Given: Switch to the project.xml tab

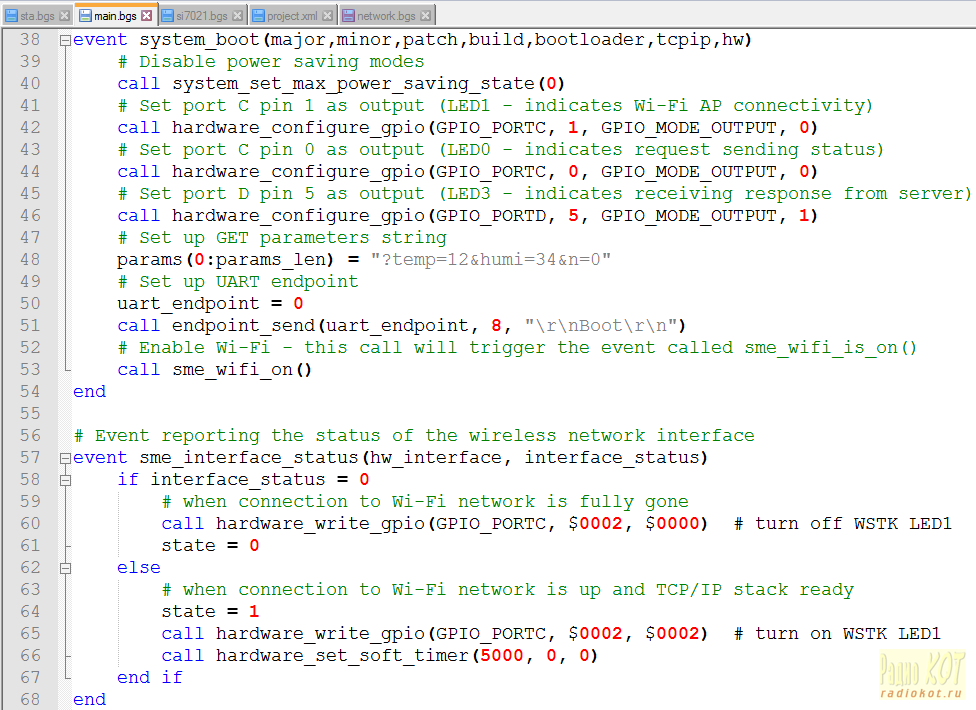Looking at the screenshot, I should 293,16.
